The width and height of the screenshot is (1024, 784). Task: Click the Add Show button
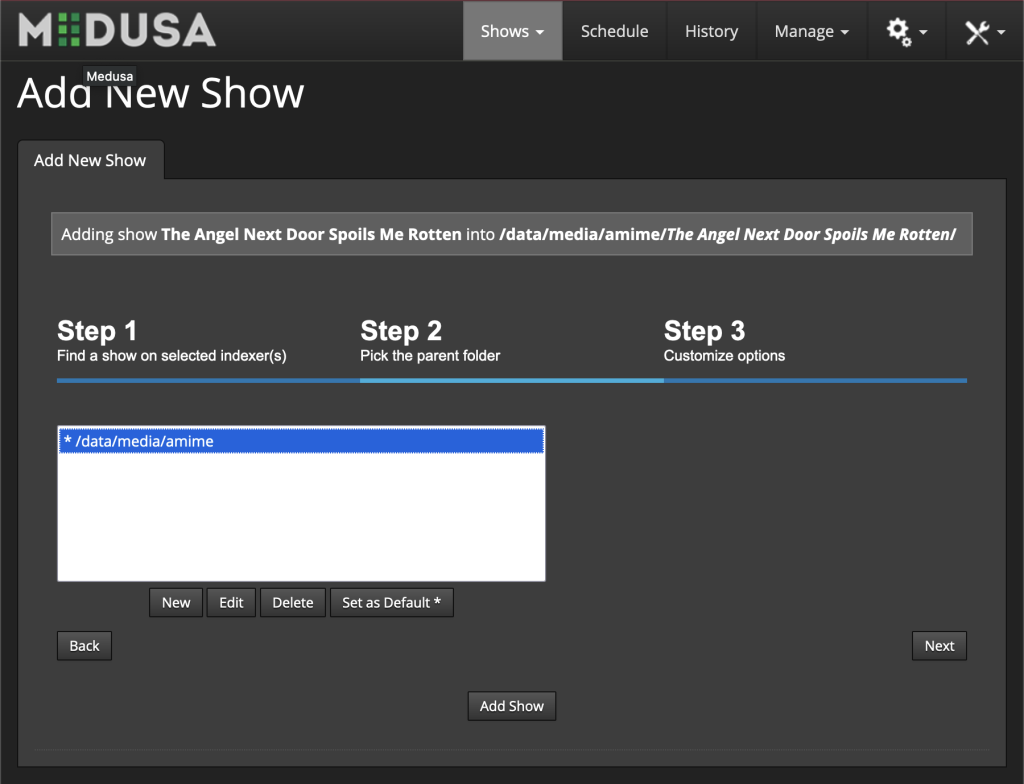click(511, 706)
